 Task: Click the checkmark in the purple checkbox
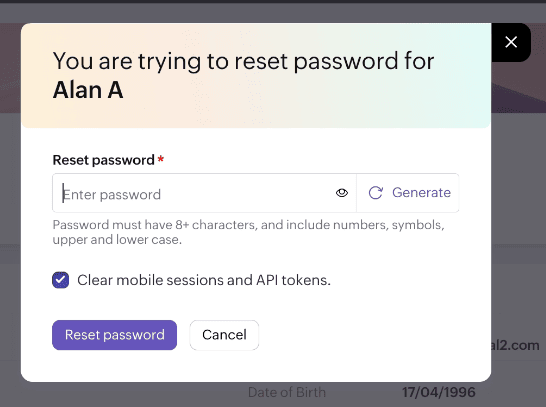(61, 280)
